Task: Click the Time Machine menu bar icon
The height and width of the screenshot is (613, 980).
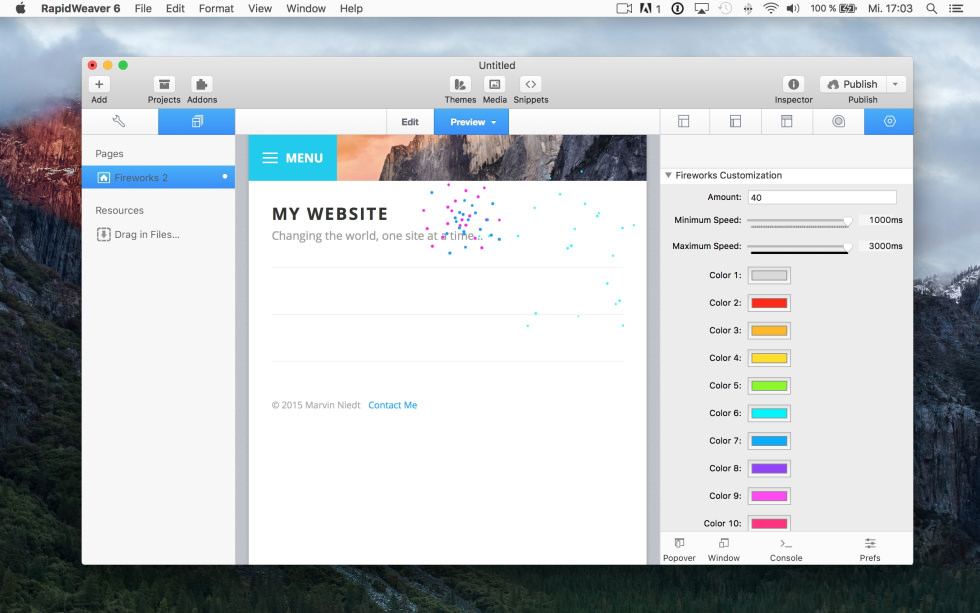Action: (x=725, y=9)
